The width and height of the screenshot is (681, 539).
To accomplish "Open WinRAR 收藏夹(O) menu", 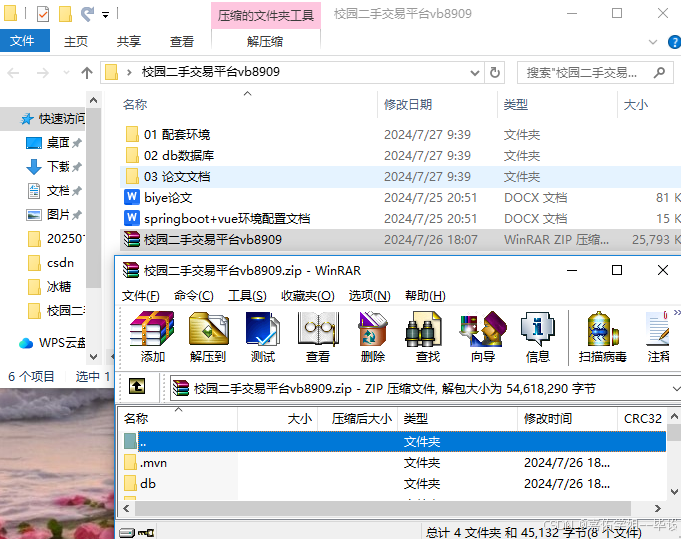I will (x=307, y=296).
